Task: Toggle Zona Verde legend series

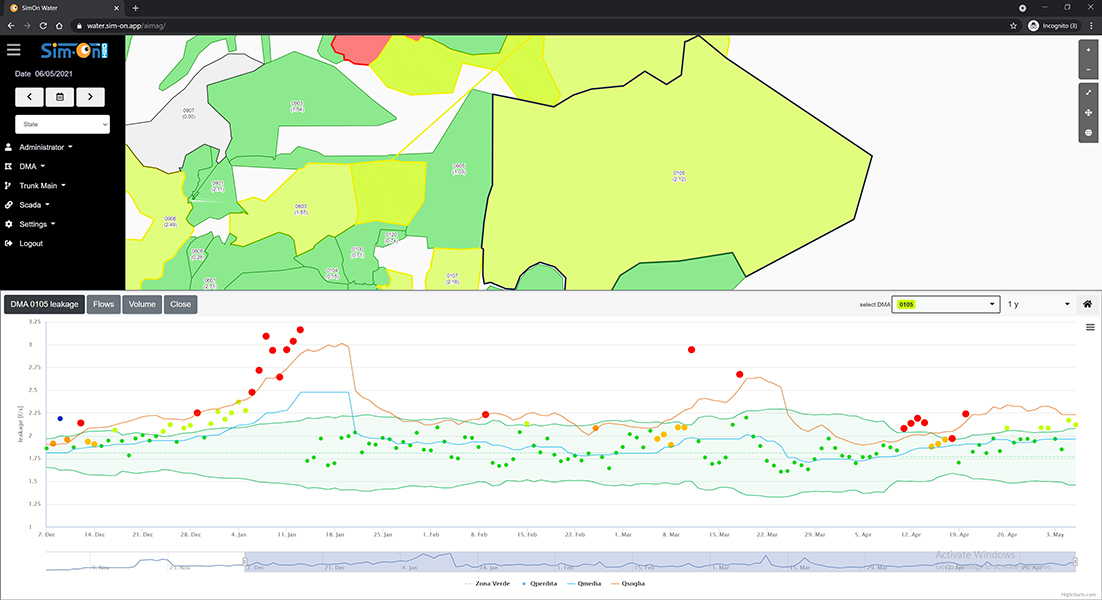Action: [x=488, y=584]
